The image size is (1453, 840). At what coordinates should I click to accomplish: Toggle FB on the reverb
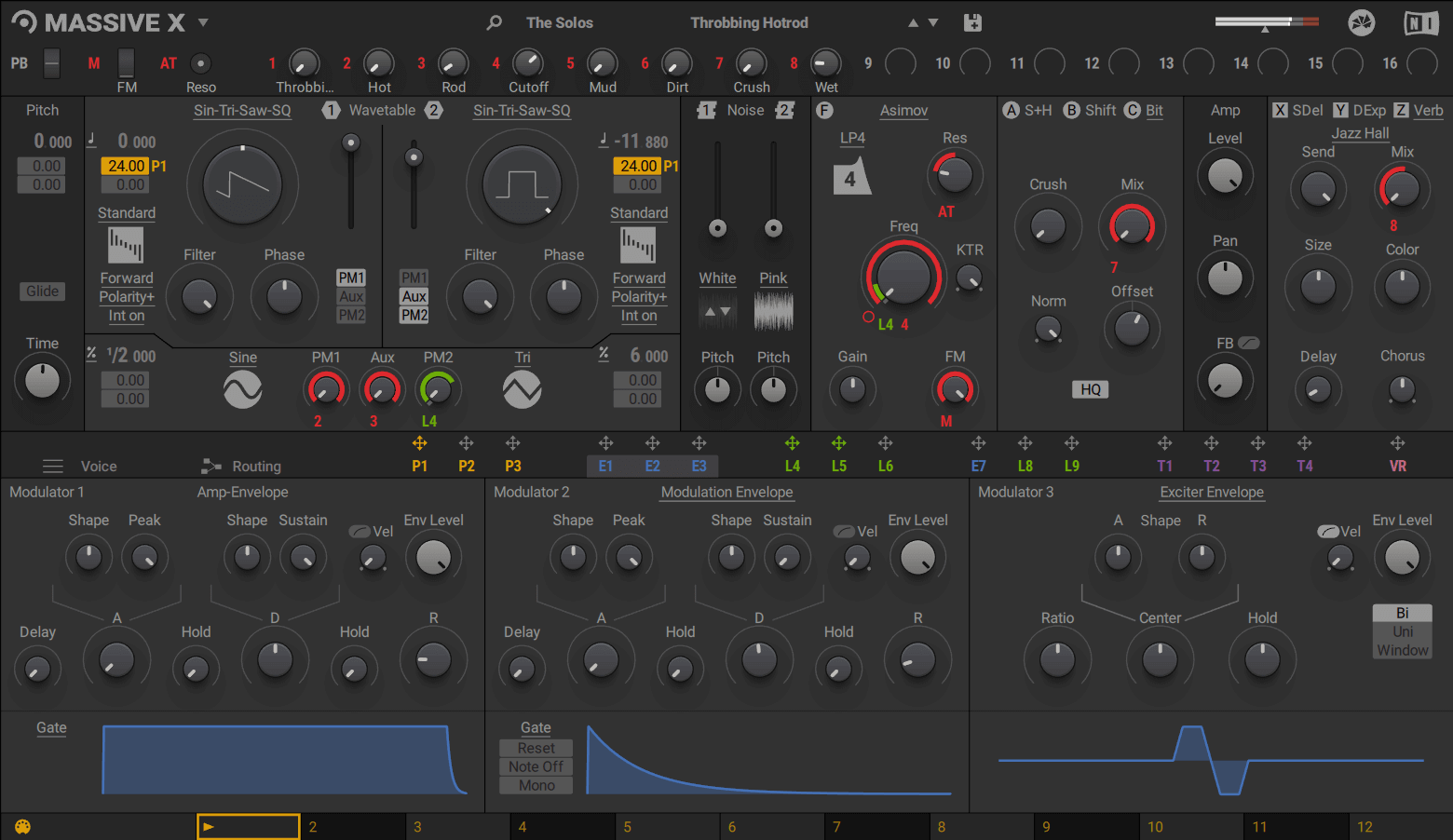pyautogui.click(x=1247, y=343)
